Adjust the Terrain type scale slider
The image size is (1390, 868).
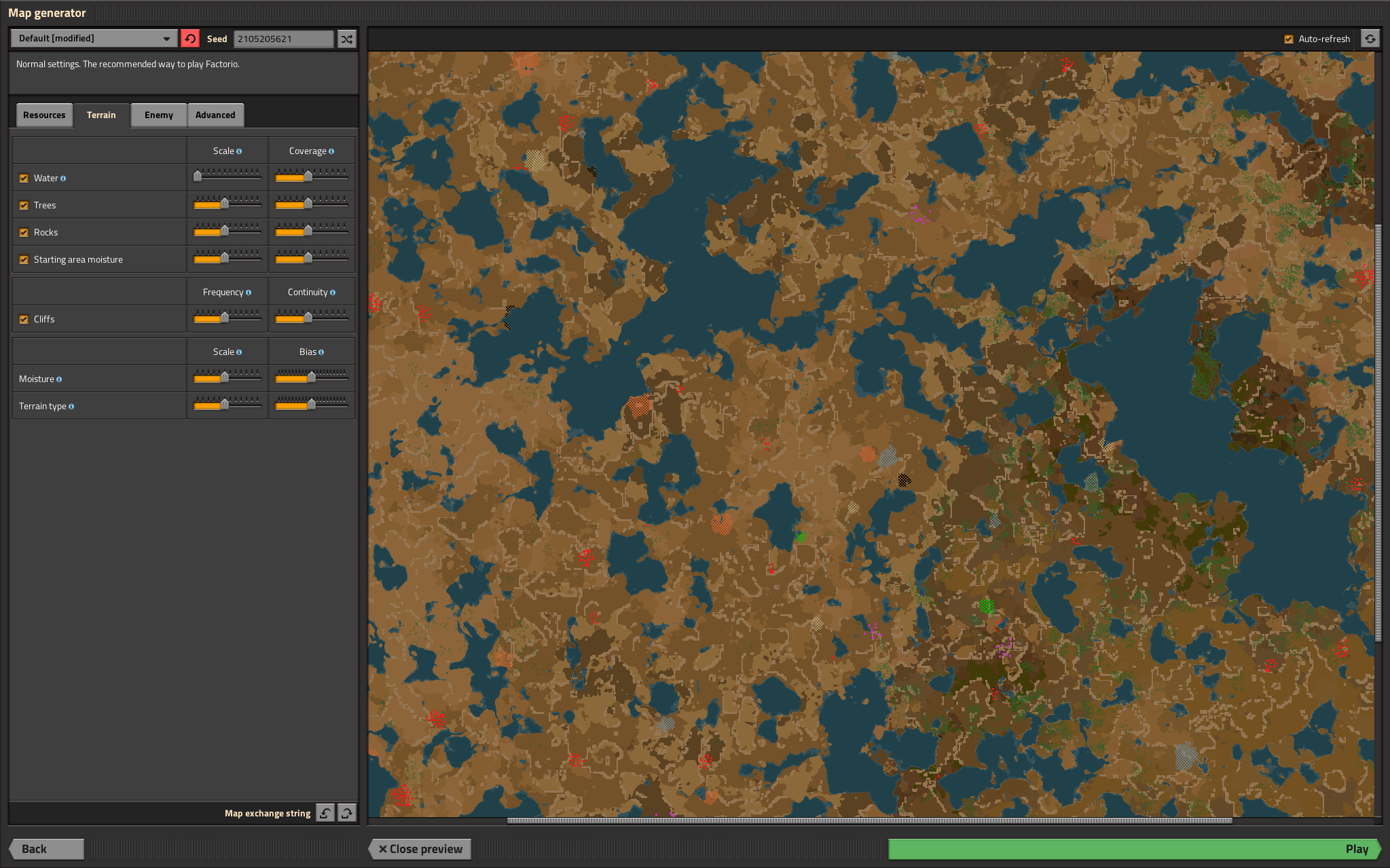click(x=227, y=404)
